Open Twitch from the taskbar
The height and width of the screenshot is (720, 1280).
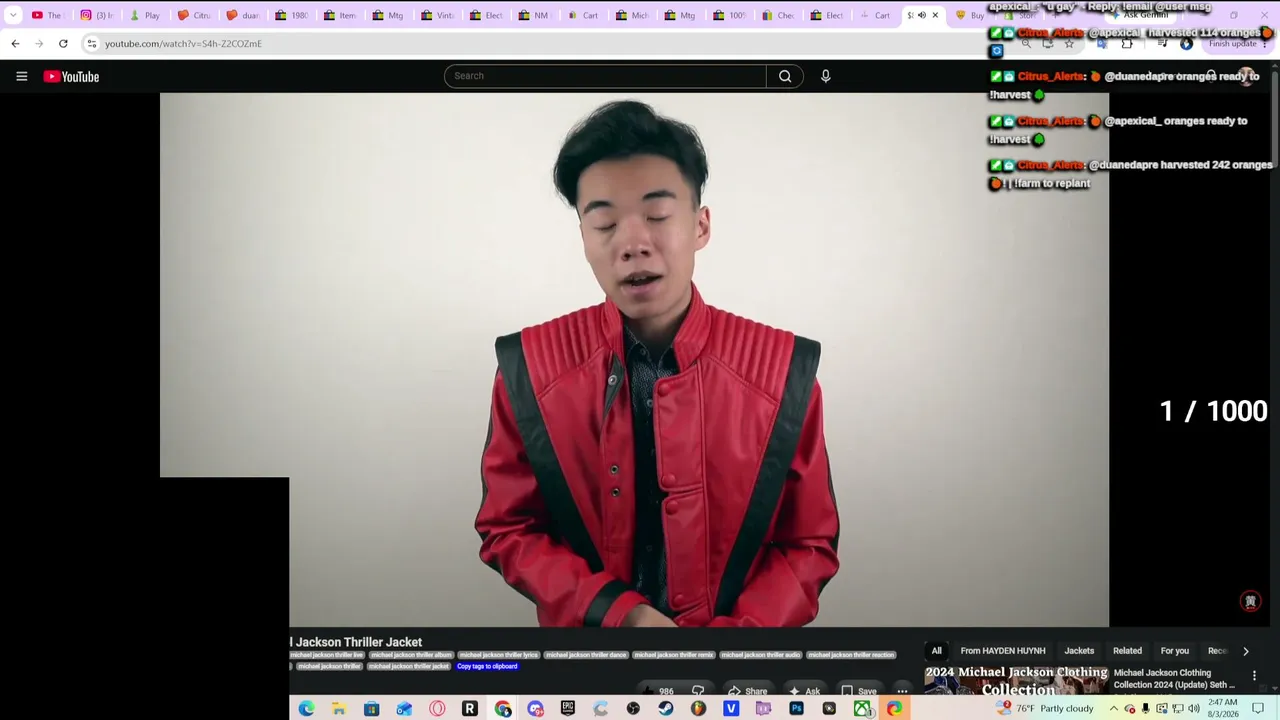(764, 709)
